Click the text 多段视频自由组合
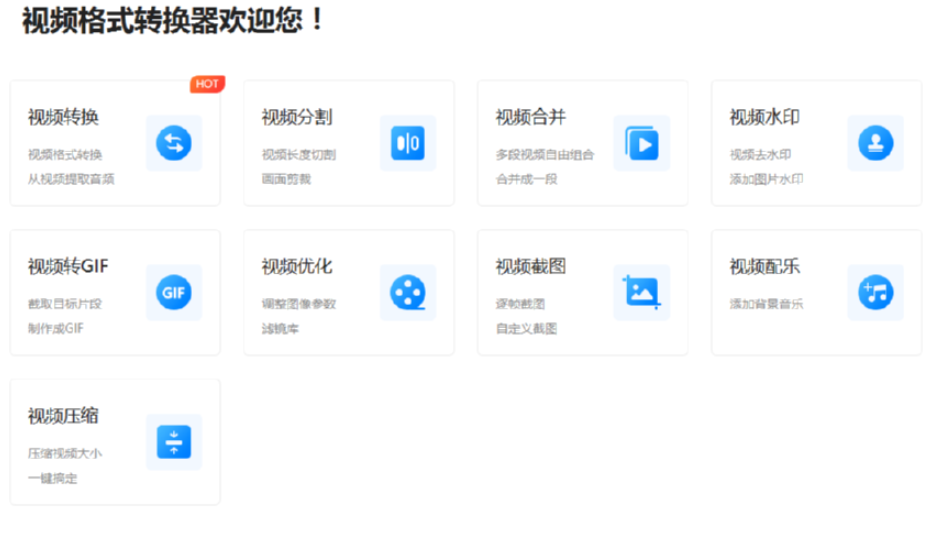Image resolution: width=942 pixels, height=537 pixels. (x=545, y=155)
